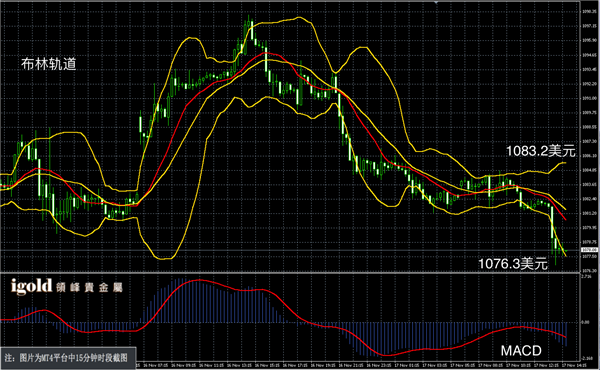Click the 0.00 level on MACD scale

(585, 322)
